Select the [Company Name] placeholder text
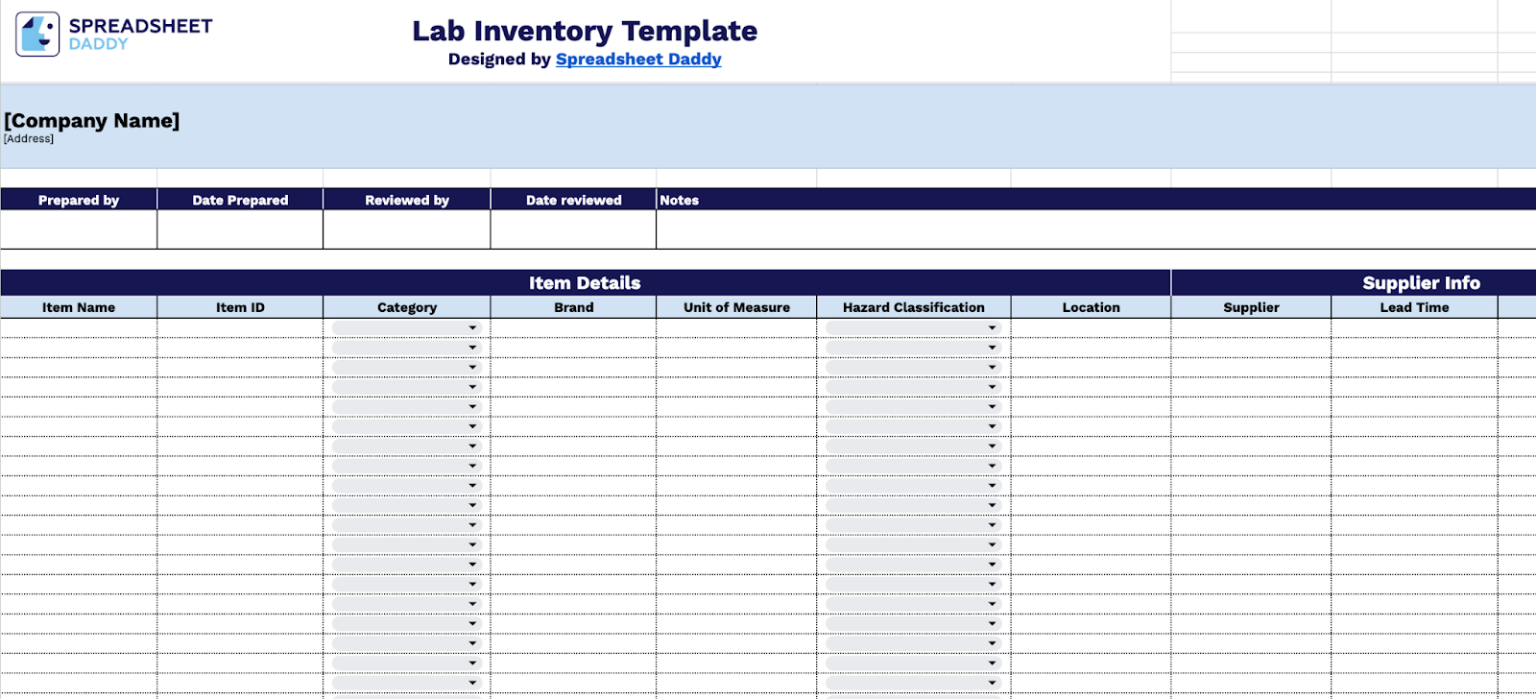Viewport: 1536px width, 699px height. [x=91, y=120]
